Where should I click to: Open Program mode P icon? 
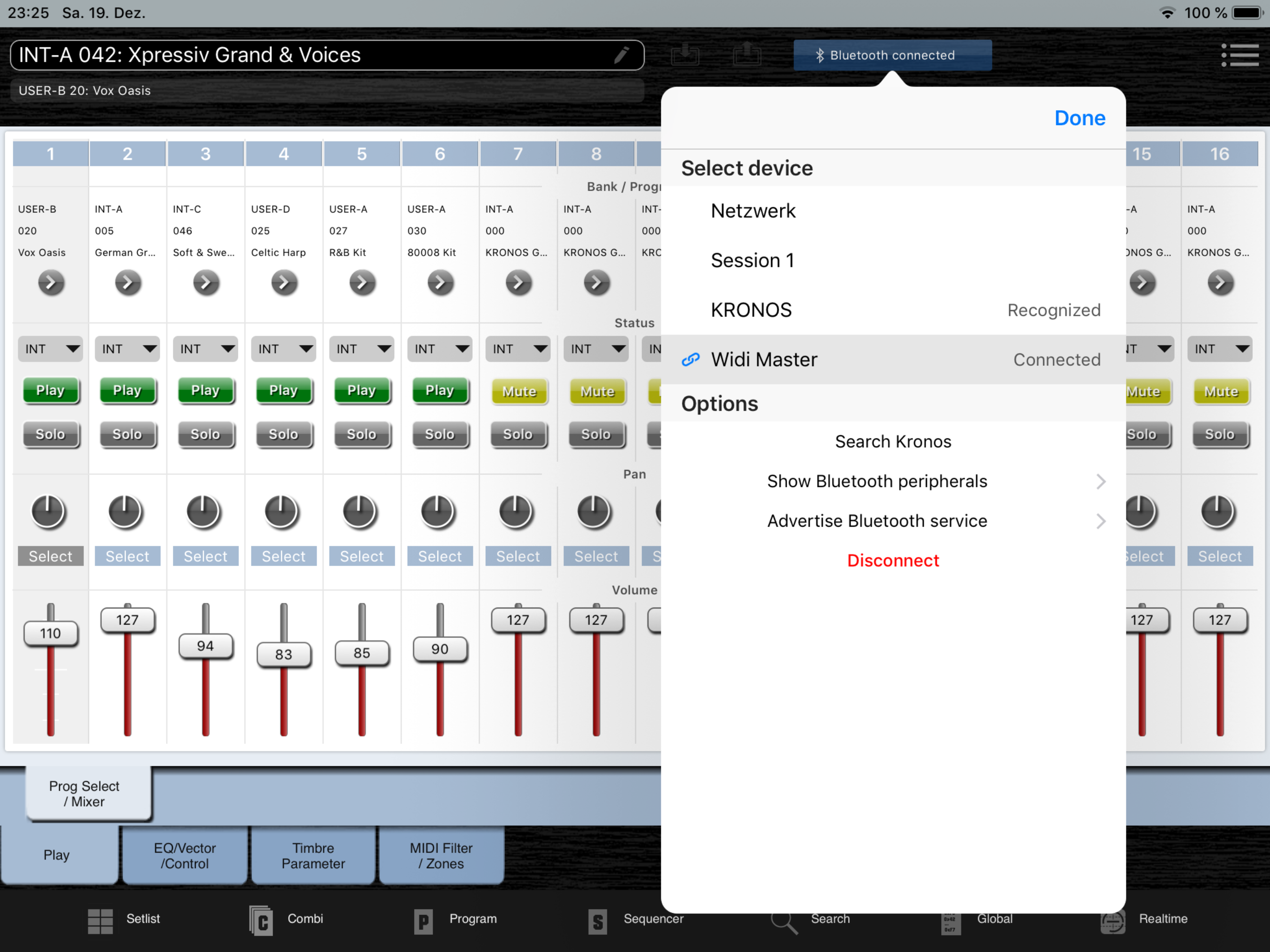423,920
